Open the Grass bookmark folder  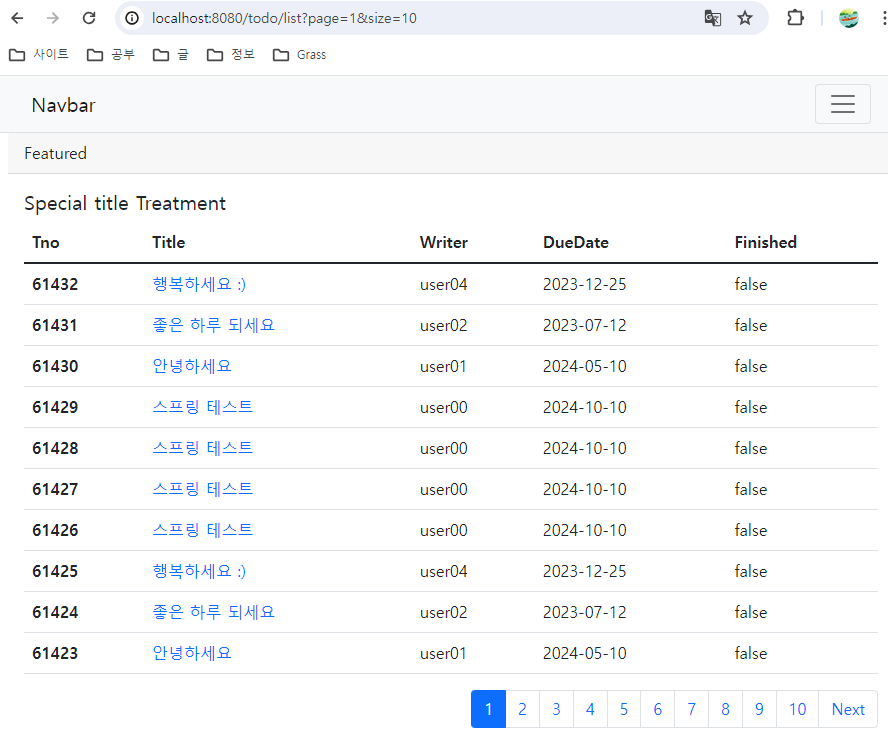(x=300, y=54)
